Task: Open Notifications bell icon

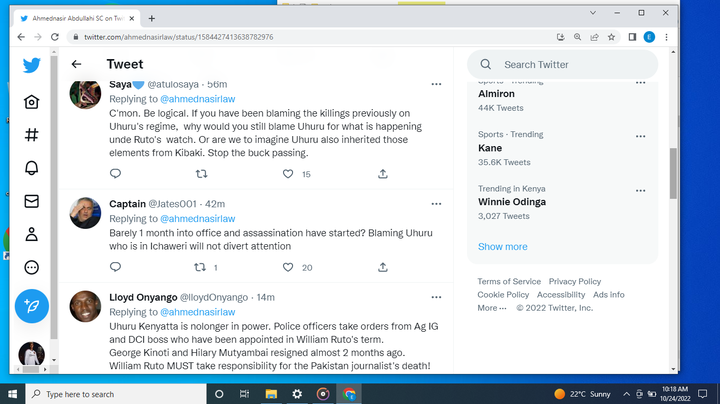Action: tap(31, 168)
